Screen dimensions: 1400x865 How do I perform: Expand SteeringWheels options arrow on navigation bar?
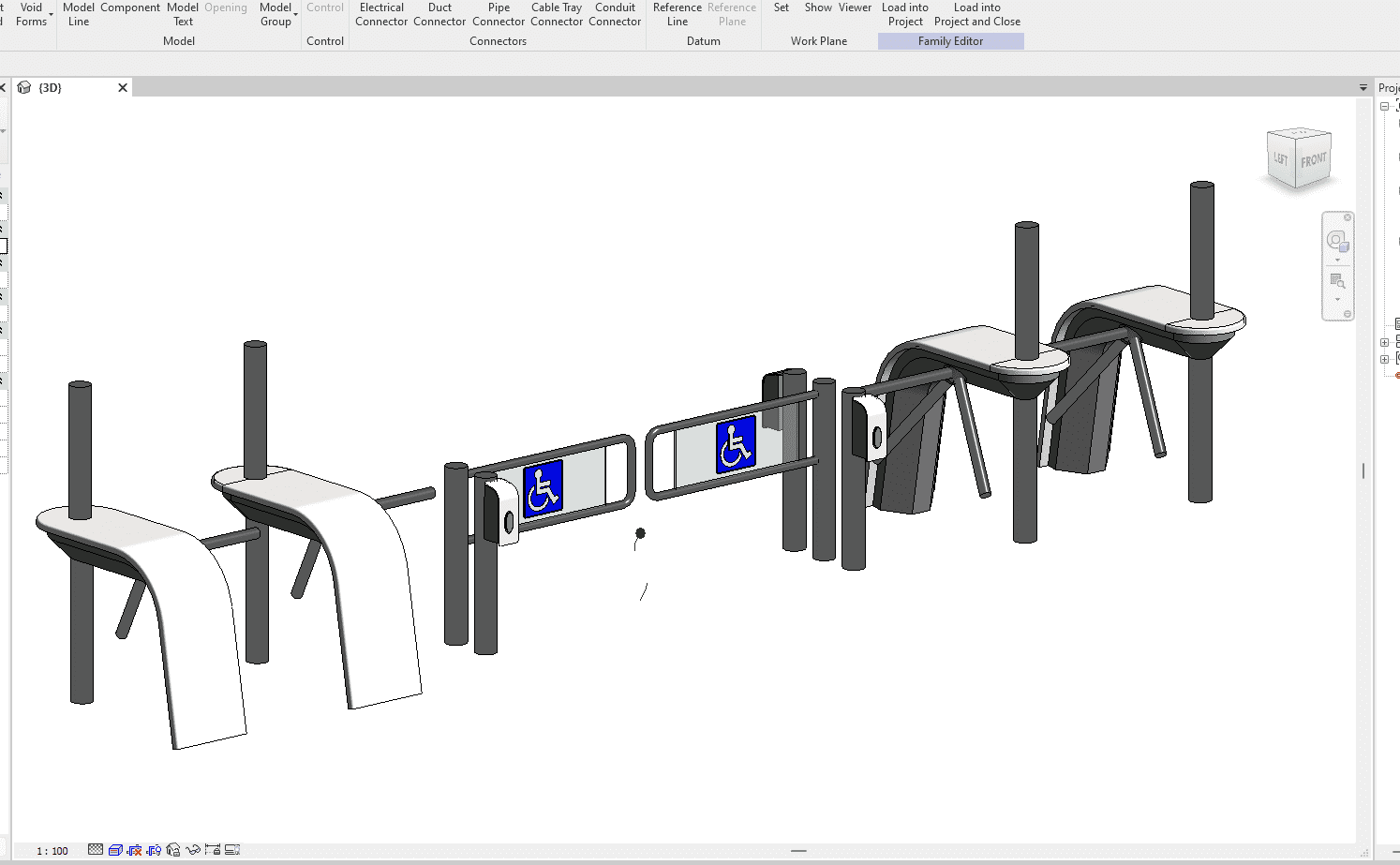click(x=1337, y=260)
